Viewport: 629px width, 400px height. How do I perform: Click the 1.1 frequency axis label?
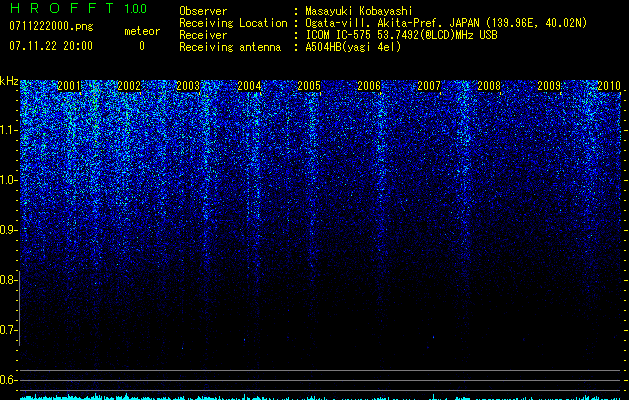pos(8,130)
